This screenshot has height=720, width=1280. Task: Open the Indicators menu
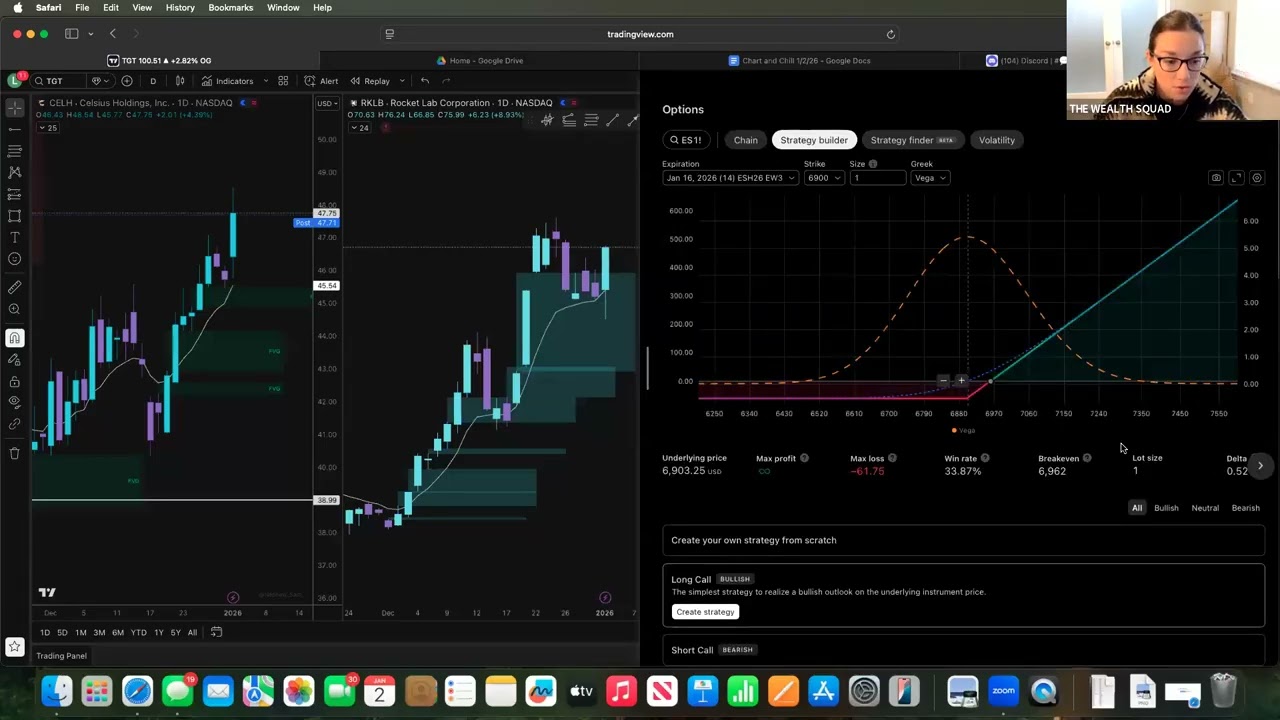(x=227, y=81)
